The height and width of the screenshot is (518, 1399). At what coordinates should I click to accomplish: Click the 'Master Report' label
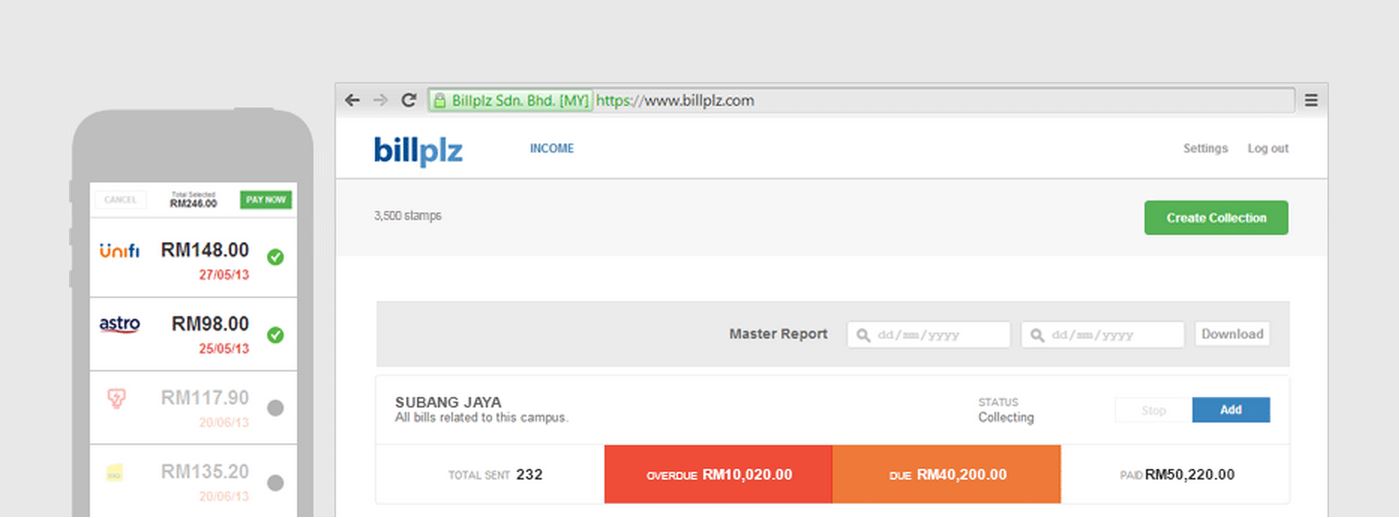tap(778, 334)
